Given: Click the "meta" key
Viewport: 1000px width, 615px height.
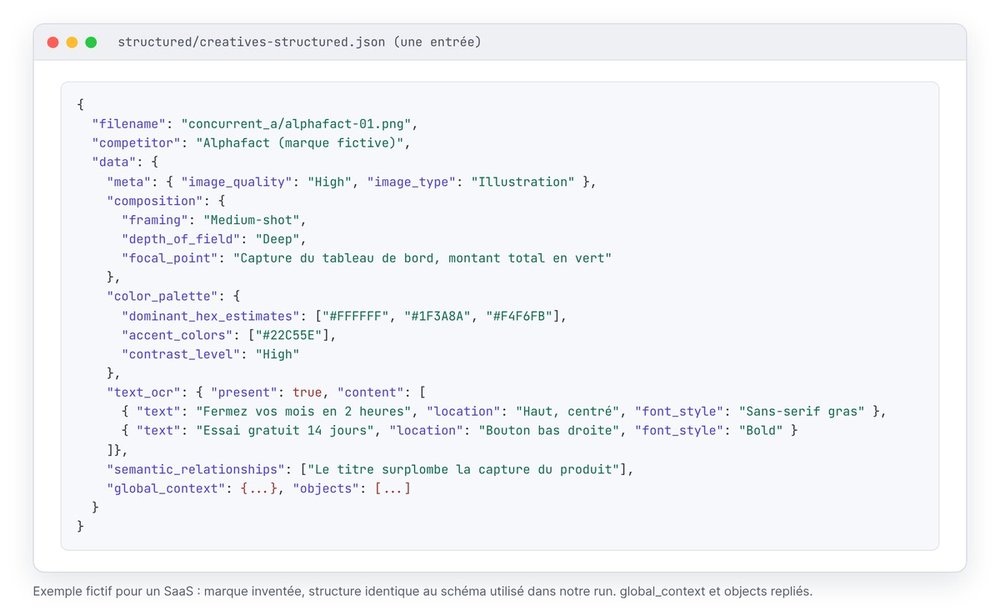Looking at the screenshot, I should pos(129,182).
